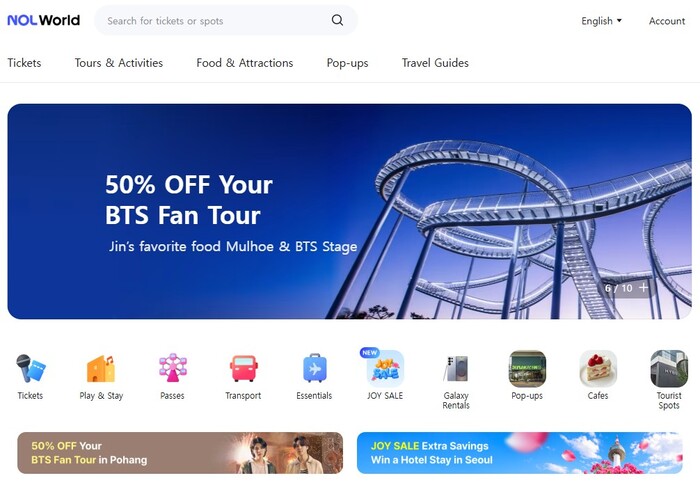Open the Essentials suitcase icon

(314, 369)
